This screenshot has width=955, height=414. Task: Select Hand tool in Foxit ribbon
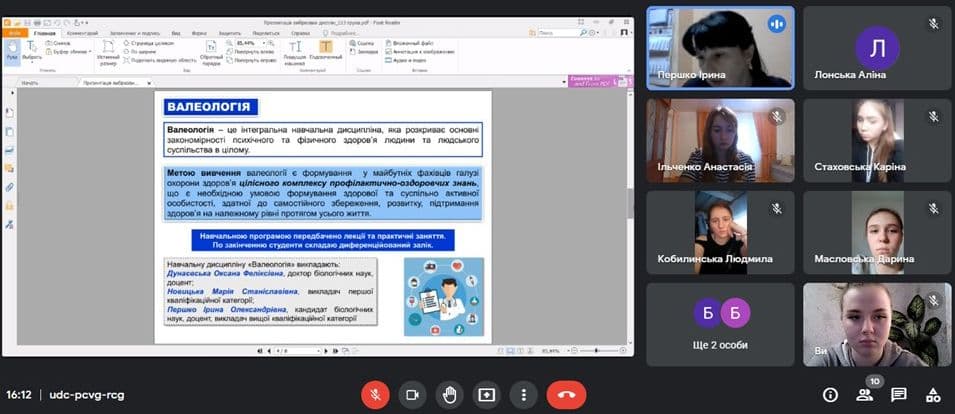click(12, 52)
